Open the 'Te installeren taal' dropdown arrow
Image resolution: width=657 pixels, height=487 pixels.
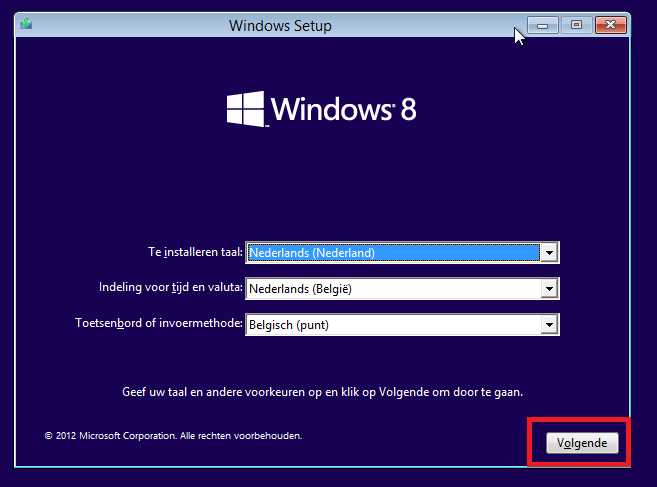pyautogui.click(x=549, y=253)
